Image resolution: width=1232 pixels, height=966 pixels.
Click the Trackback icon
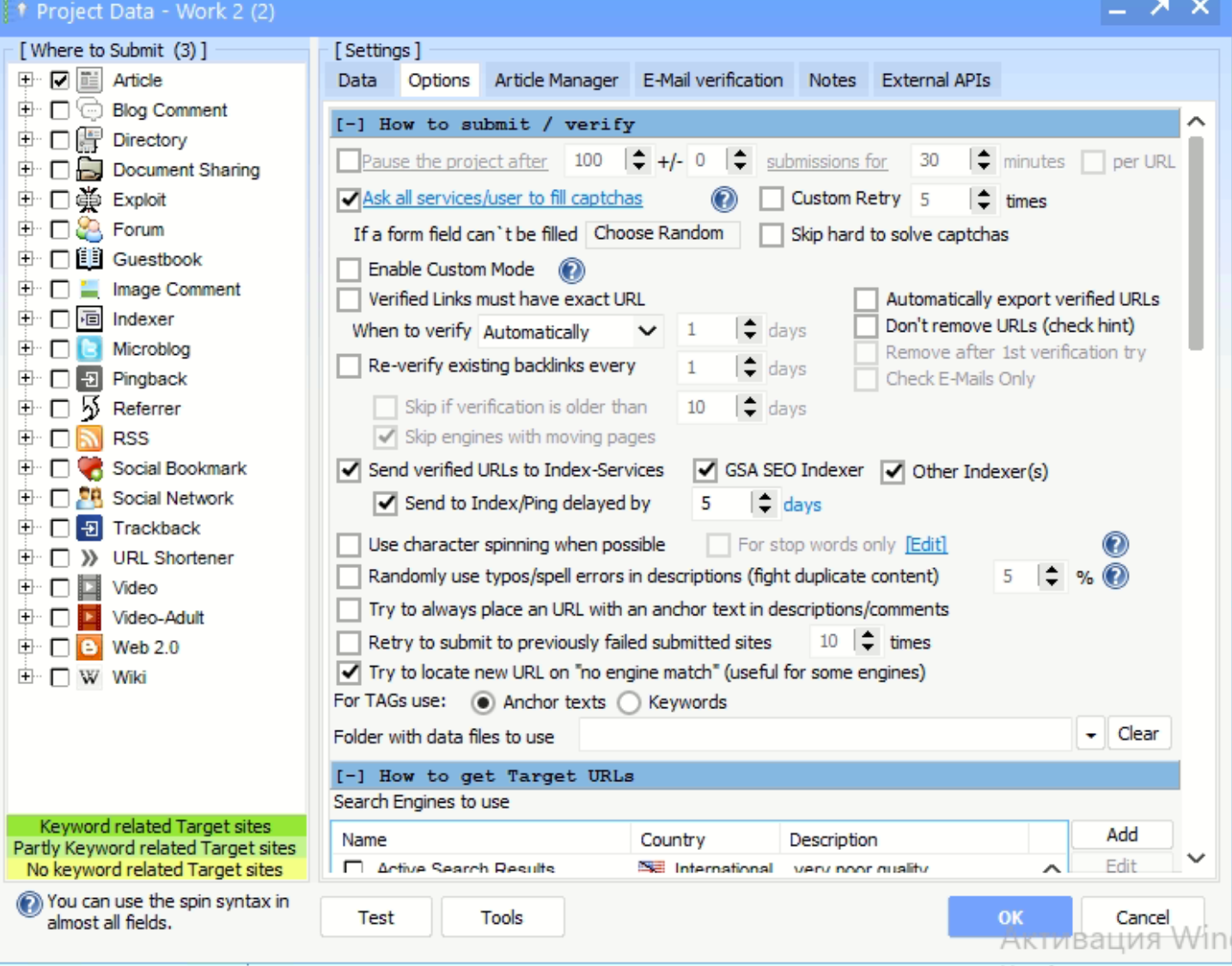coord(89,528)
